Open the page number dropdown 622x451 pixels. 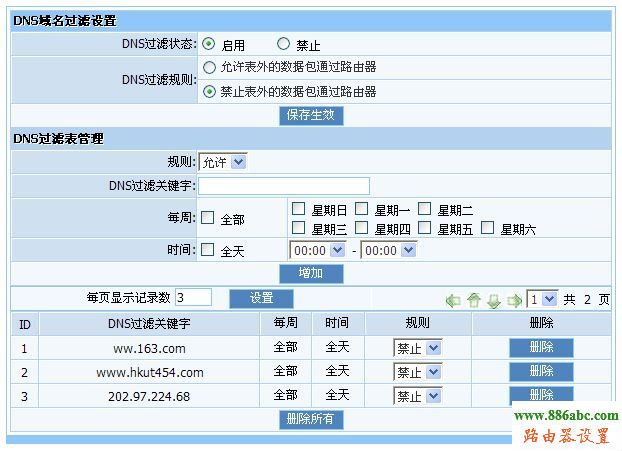click(542, 299)
